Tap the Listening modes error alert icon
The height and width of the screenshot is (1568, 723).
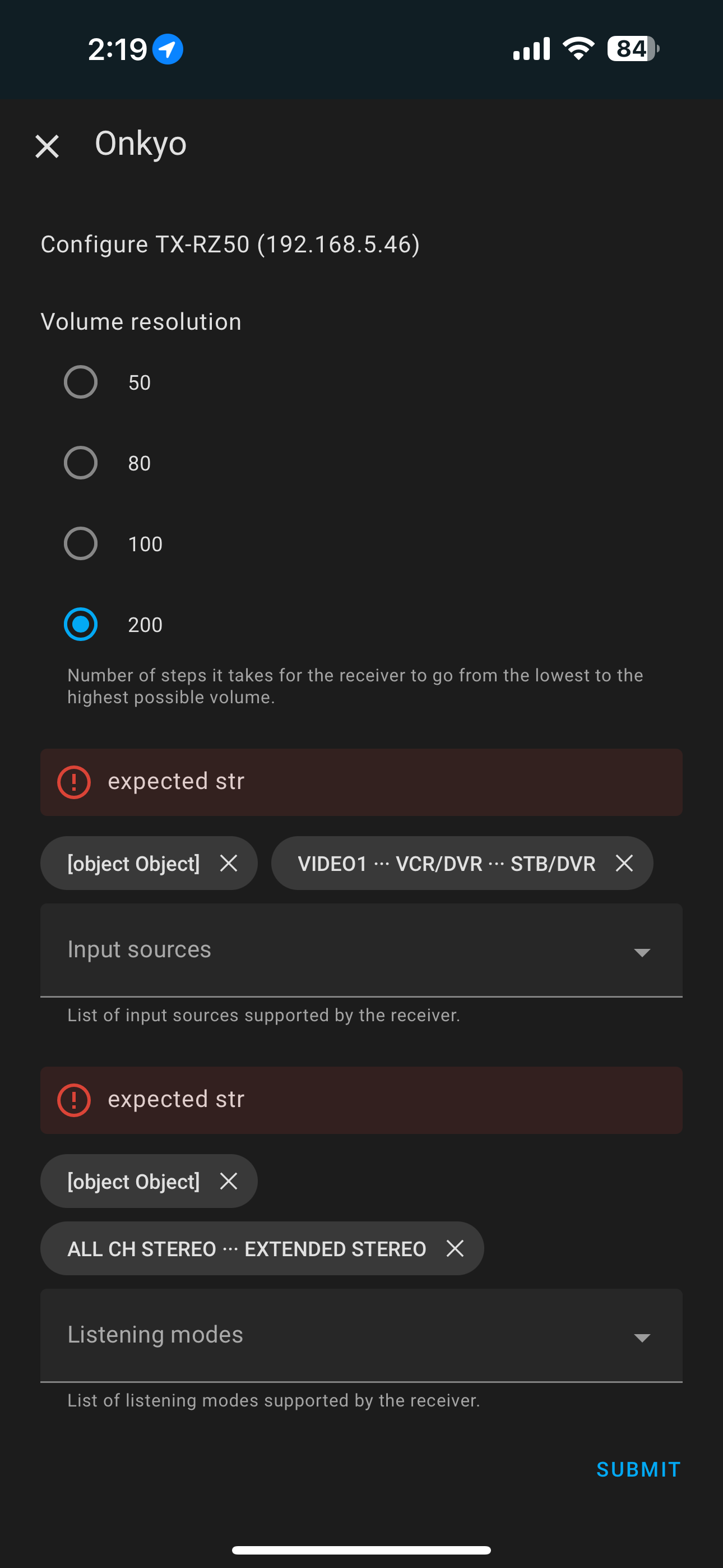pyautogui.click(x=74, y=1100)
